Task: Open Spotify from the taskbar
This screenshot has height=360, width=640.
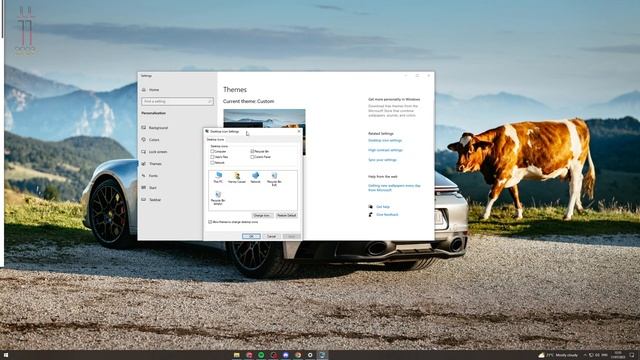Action: 261,355
